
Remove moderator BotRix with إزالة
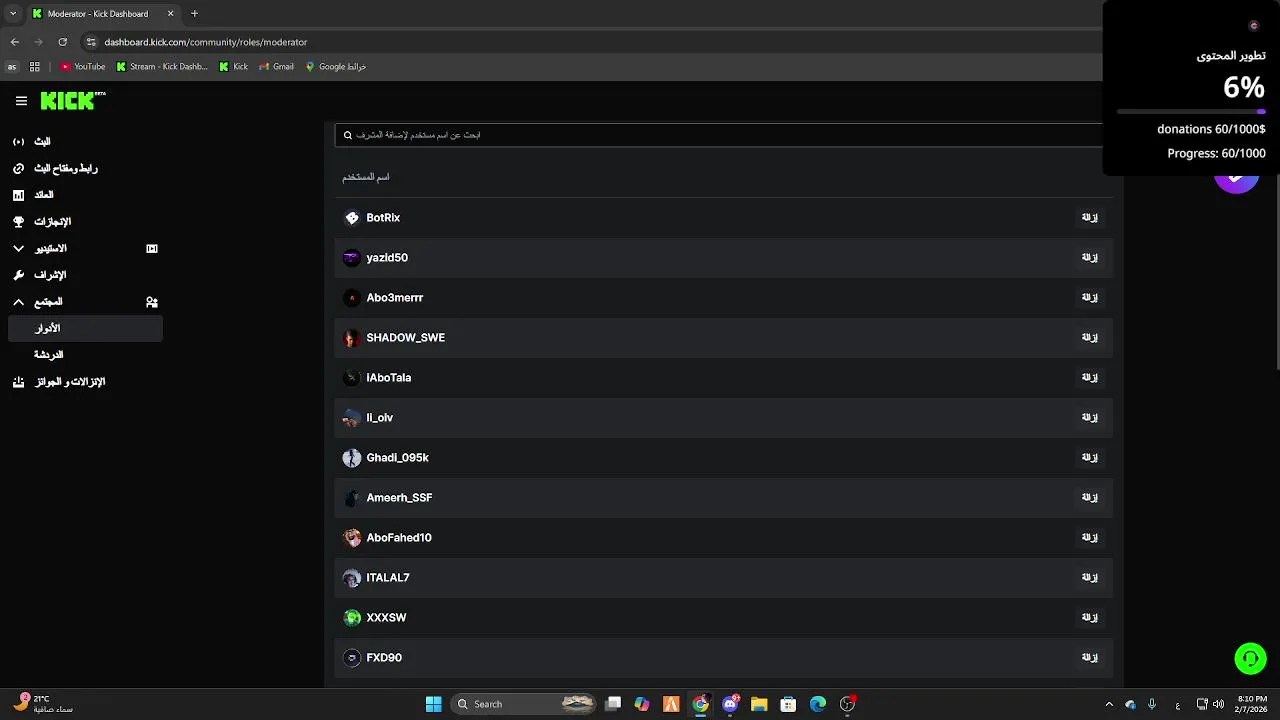tap(1090, 217)
